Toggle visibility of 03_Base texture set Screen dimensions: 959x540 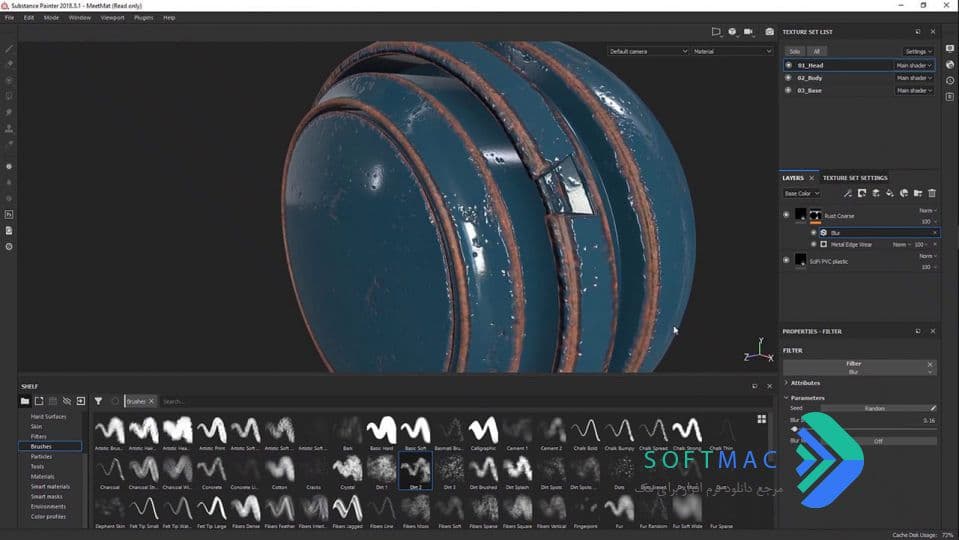[788, 90]
